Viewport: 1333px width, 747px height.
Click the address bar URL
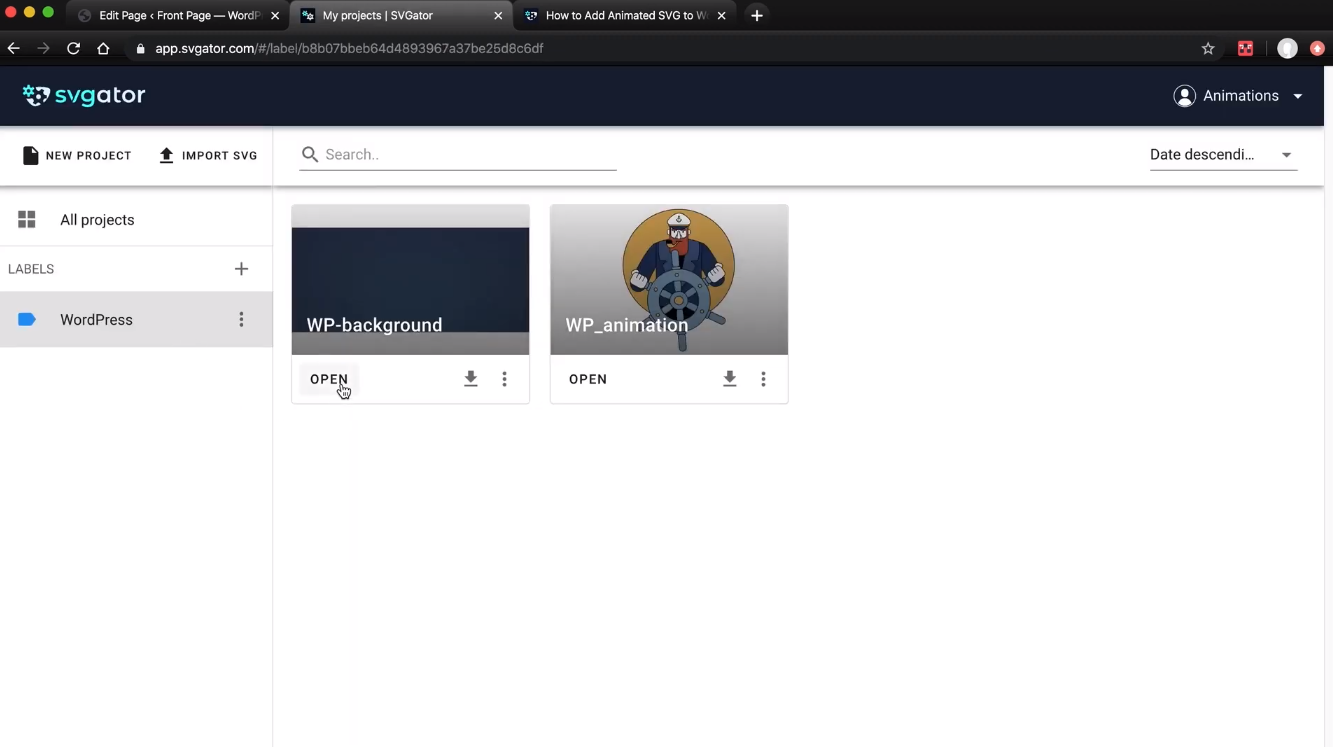tap(349, 48)
